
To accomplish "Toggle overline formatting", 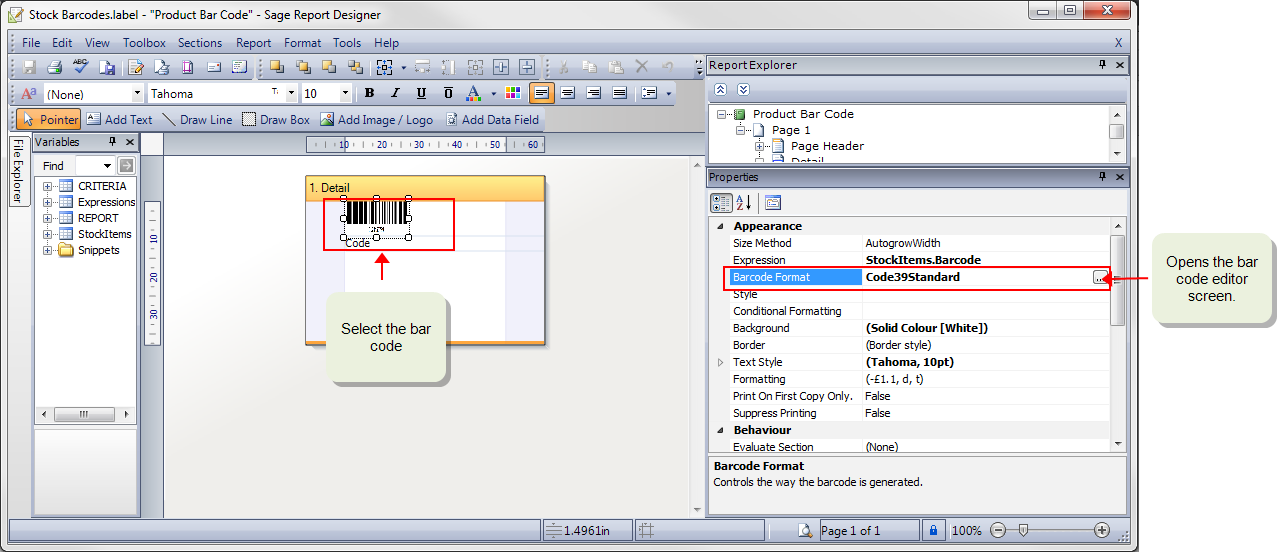I will (x=447, y=93).
